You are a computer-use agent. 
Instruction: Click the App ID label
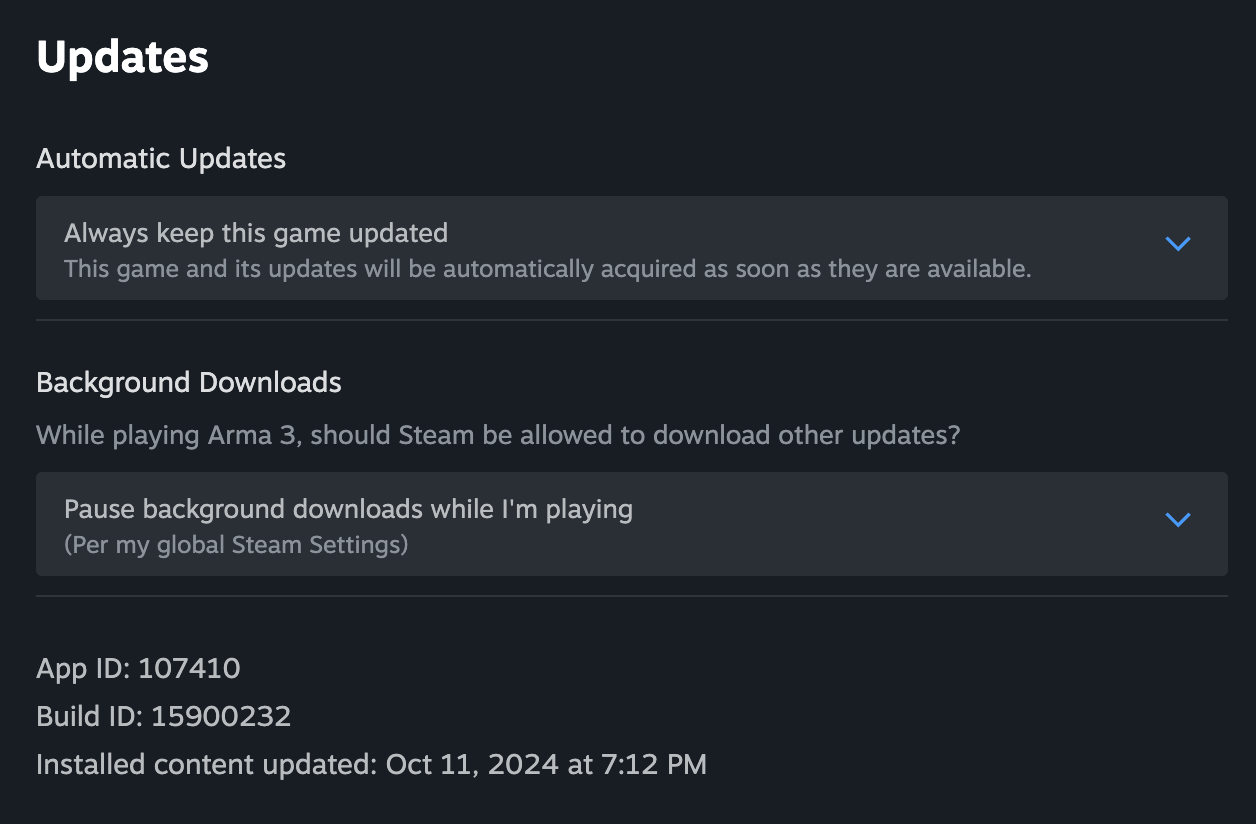(x=84, y=668)
